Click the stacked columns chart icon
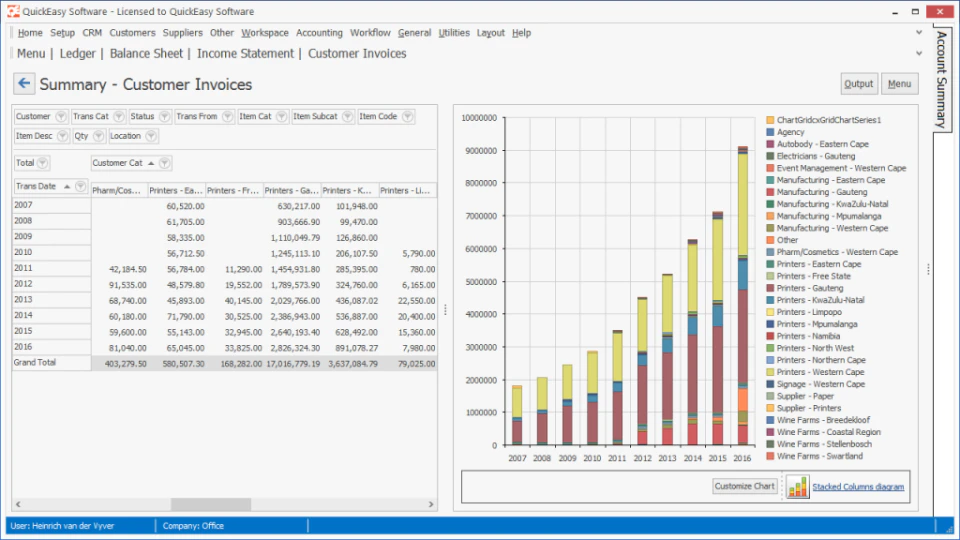The width and height of the screenshot is (960, 540). pos(797,487)
